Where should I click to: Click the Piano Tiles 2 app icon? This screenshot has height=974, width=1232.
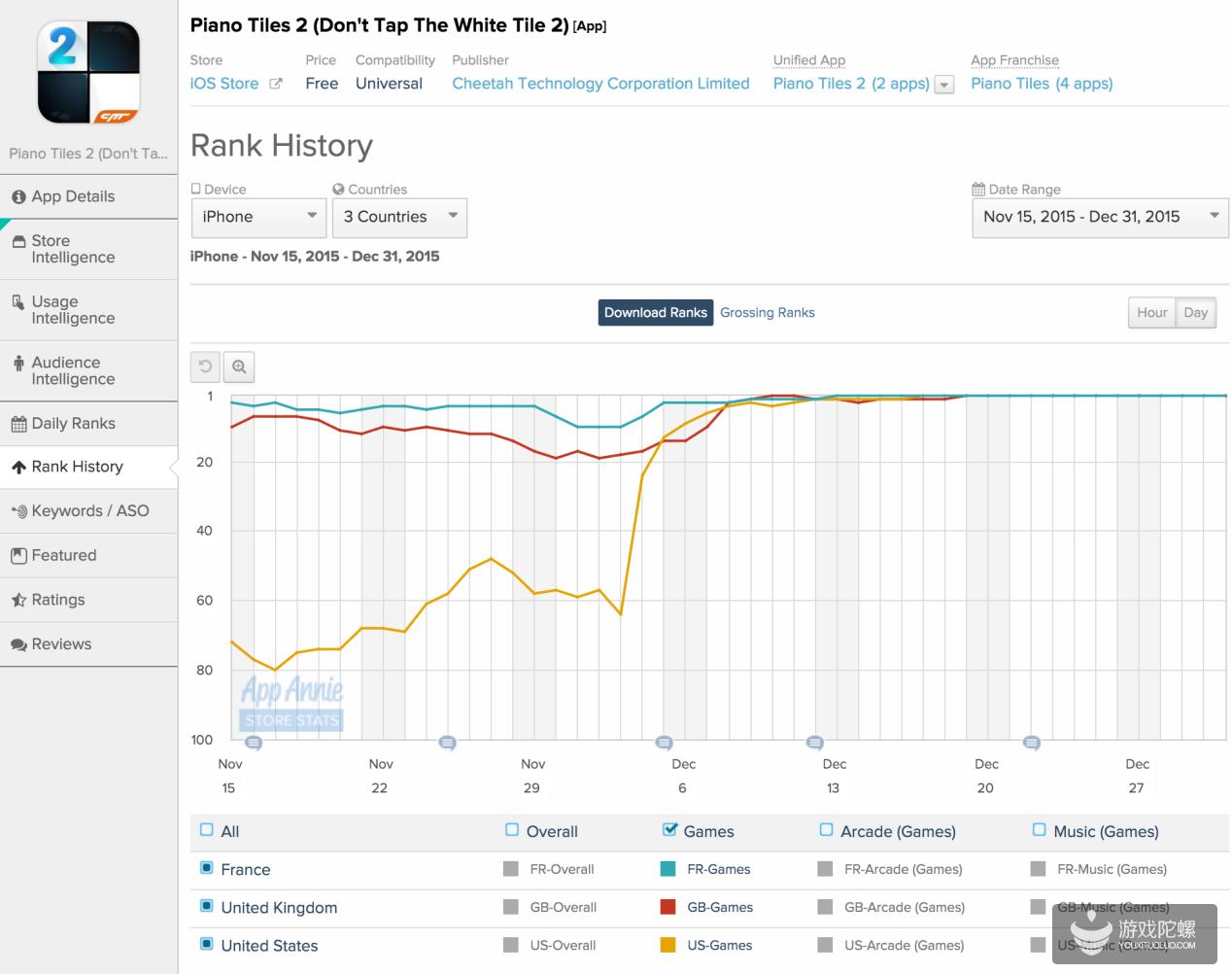(88, 73)
